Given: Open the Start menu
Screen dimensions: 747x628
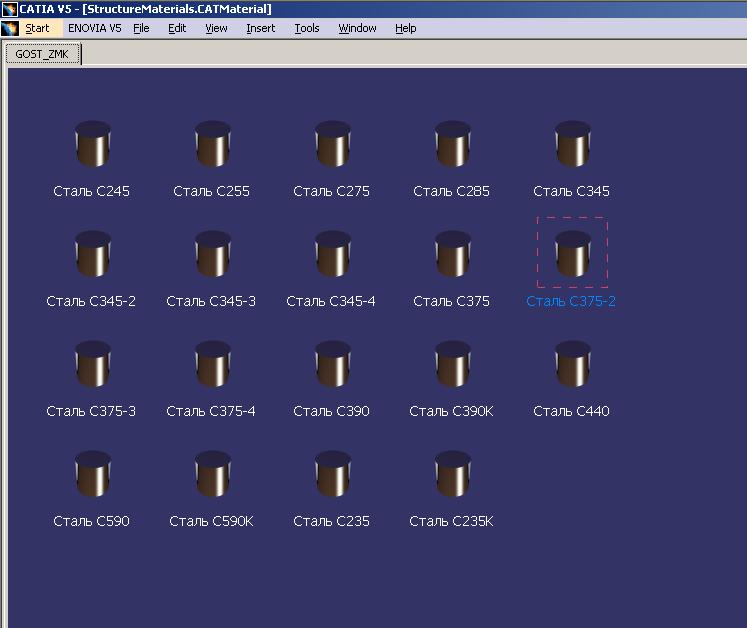Looking at the screenshot, I should click(37, 29).
